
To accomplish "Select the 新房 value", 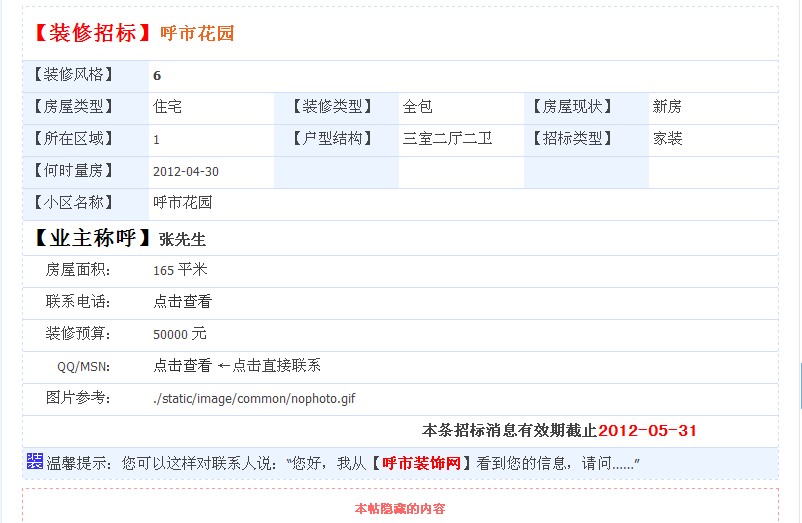I will click(x=667, y=107).
